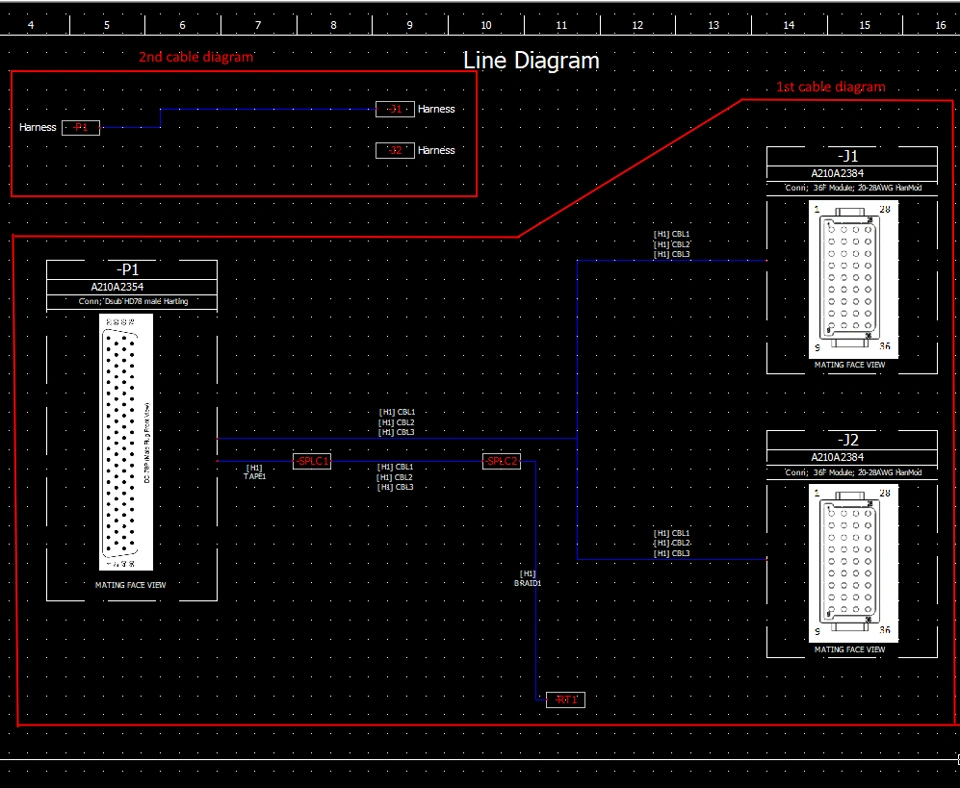Click the '2nd cable diagram' red label
The width and height of the screenshot is (960, 788).
195,57
